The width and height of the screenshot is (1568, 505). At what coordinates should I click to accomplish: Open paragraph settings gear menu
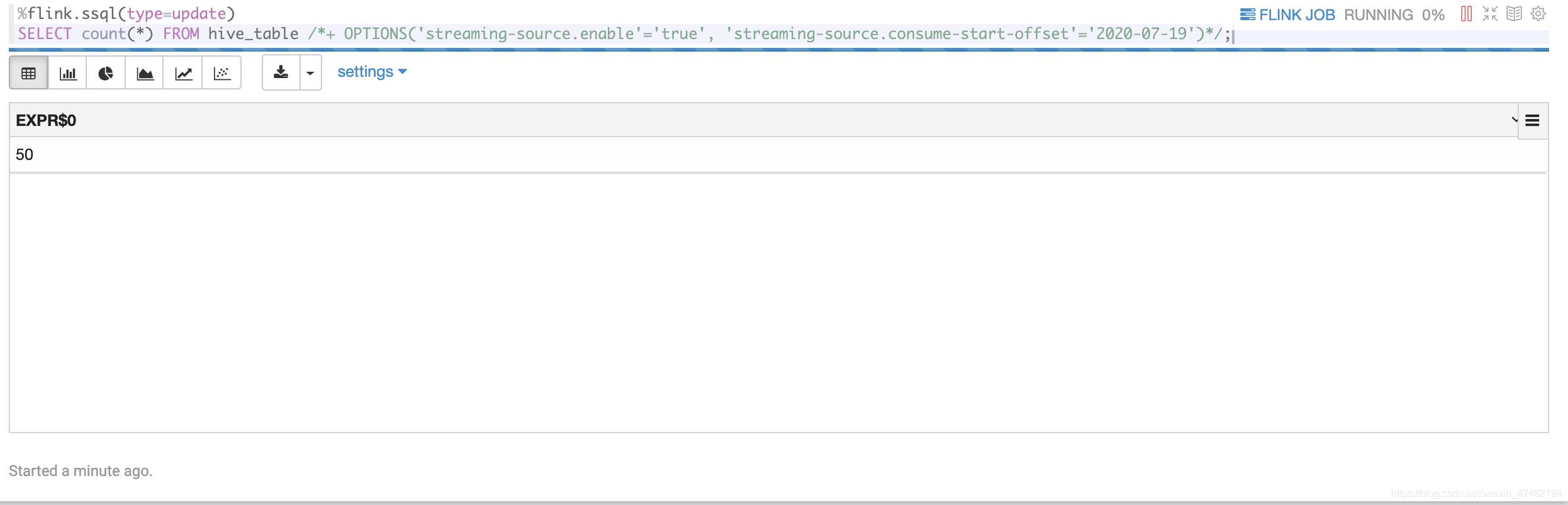coord(1538,14)
